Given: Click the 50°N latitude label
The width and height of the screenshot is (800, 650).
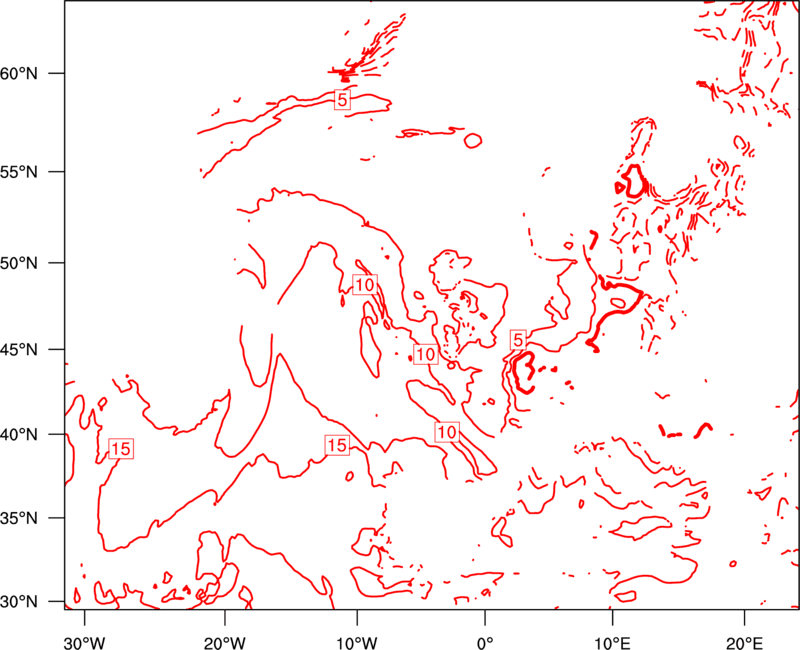Looking at the screenshot, I should click(x=19, y=263).
